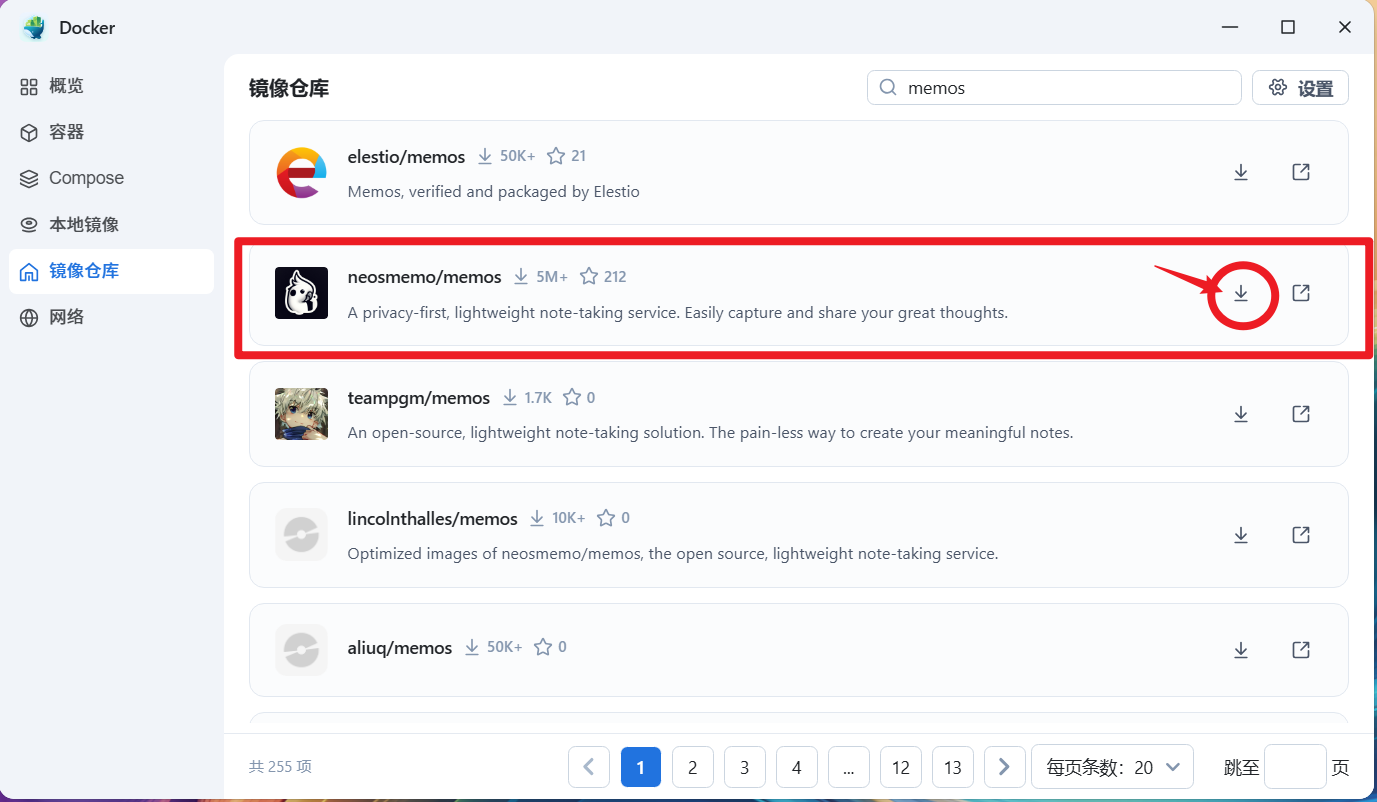Click the 镜像仓库 page heading
This screenshot has height=802, width=1377.
click(289, 88)
